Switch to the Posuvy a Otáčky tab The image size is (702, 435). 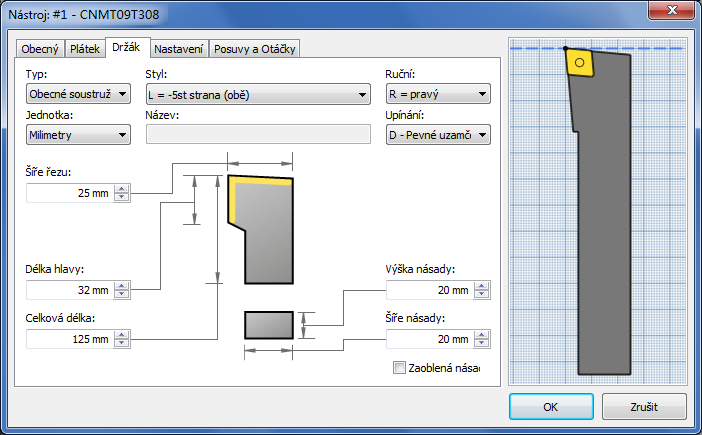point(255,49)
